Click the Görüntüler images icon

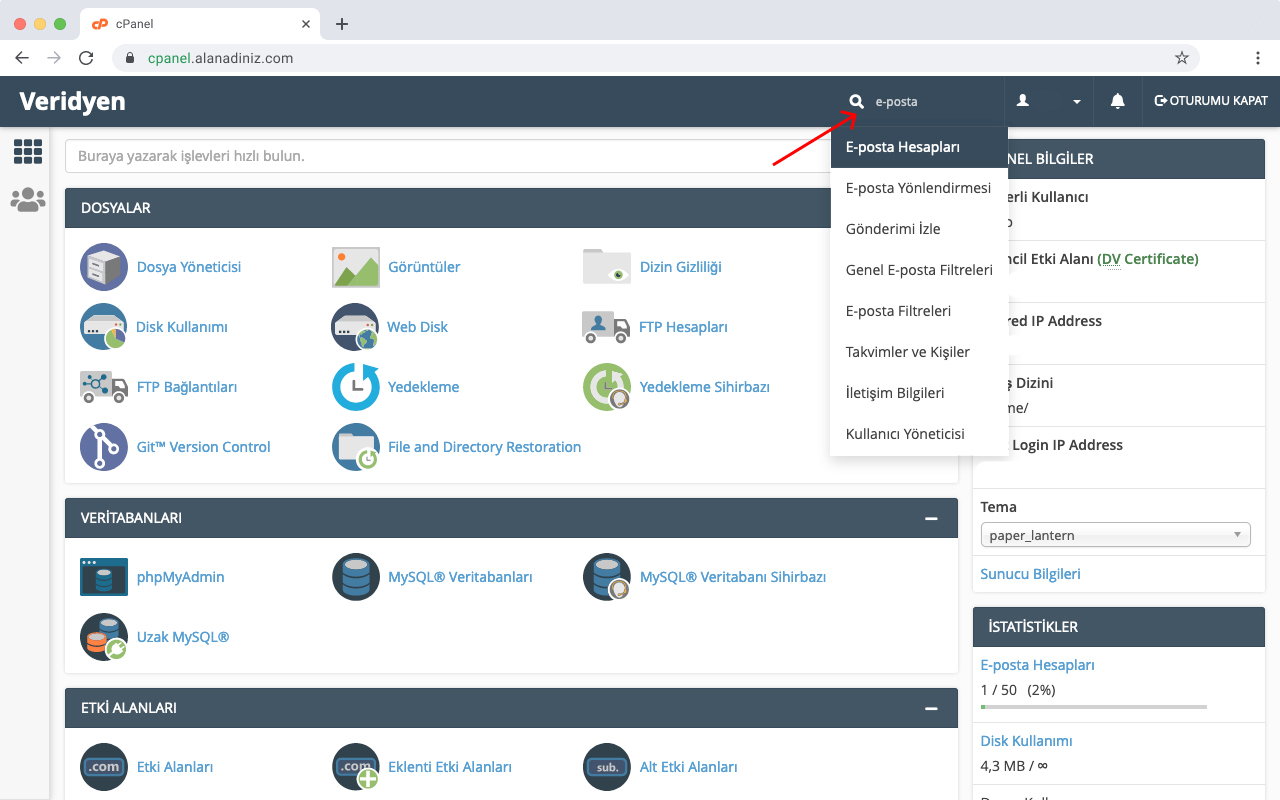coord(356,267)
